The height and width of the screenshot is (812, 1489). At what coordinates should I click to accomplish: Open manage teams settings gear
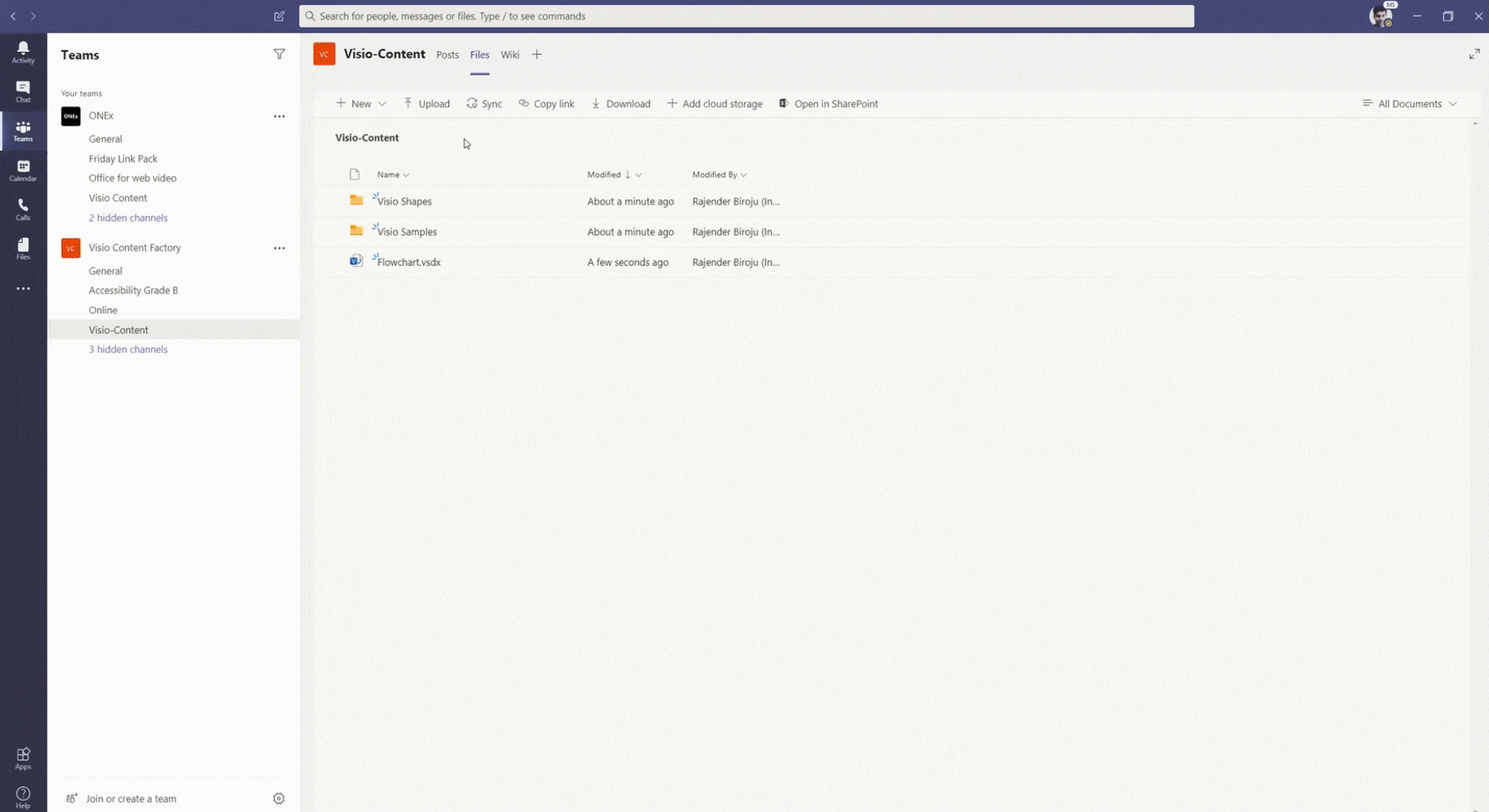click(x=279, y=798)
